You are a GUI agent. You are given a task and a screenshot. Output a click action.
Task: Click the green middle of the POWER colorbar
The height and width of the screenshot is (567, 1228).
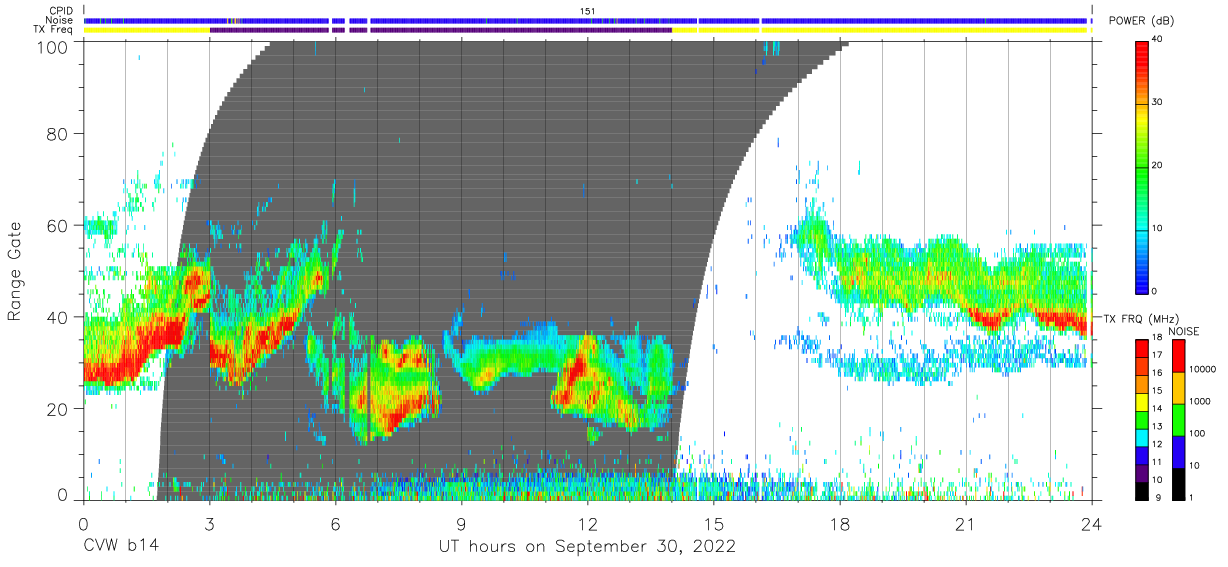[x=1142, y=166]
